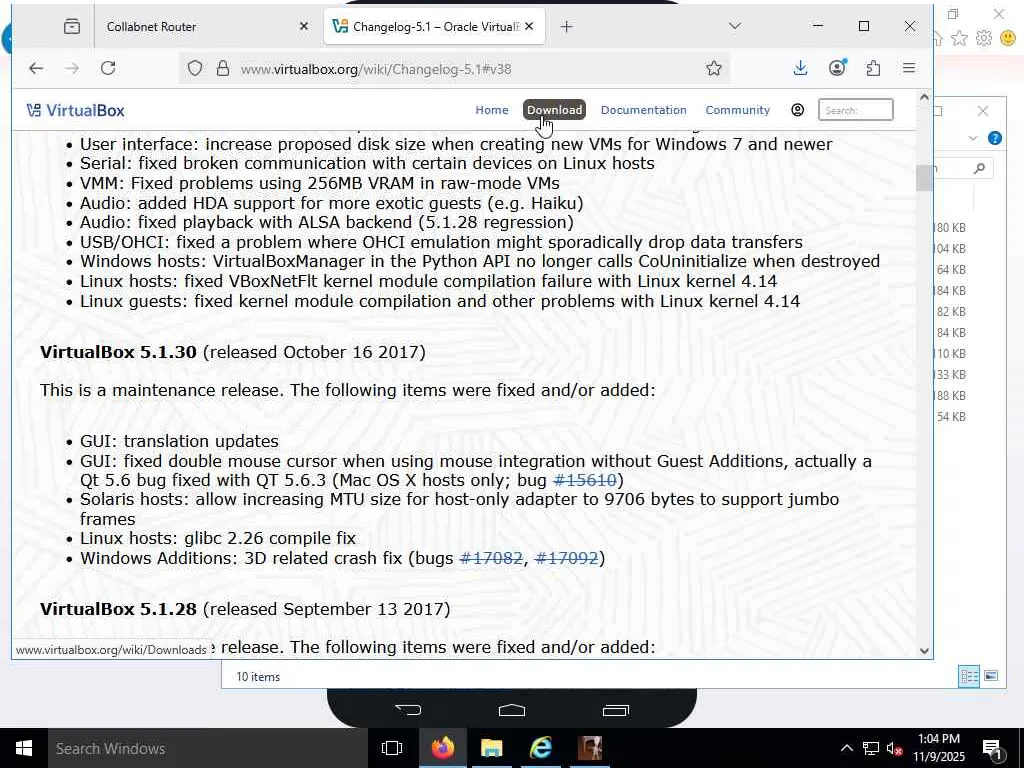Click the favorites star in the back browser window
The width and height of the screenshot is (1024, 768).
point(959,39)
